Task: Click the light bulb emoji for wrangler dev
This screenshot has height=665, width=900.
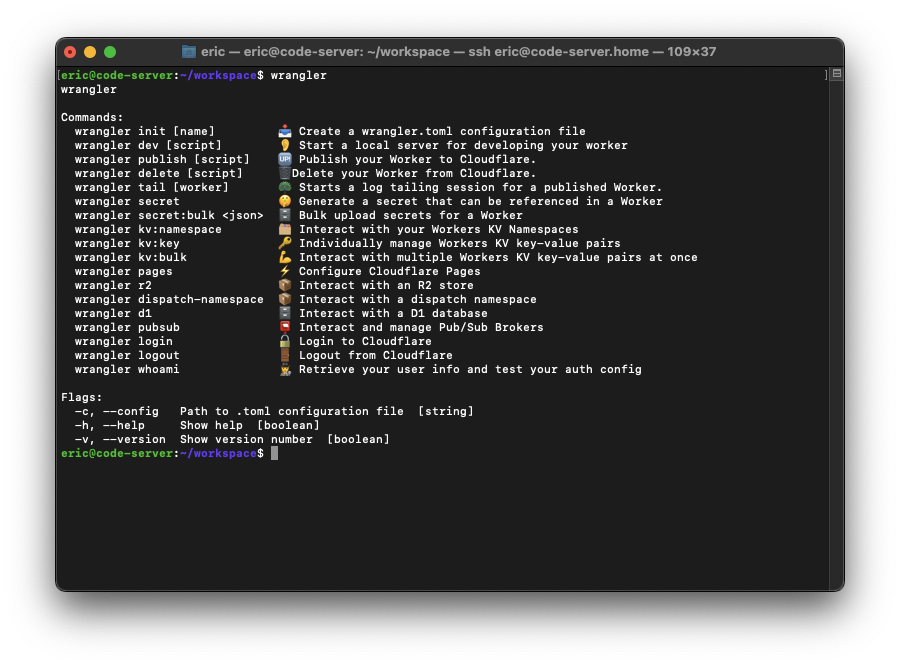Action: [285, 145]
